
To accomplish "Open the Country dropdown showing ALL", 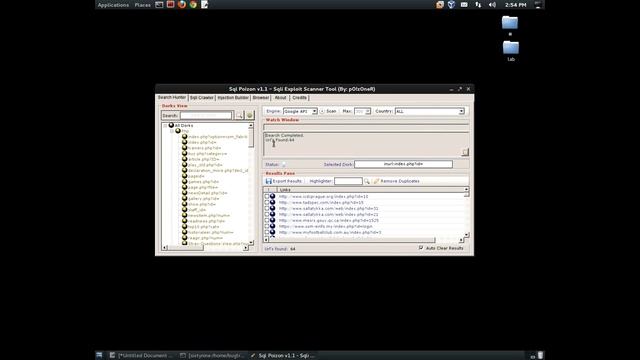I will [429, 111].
